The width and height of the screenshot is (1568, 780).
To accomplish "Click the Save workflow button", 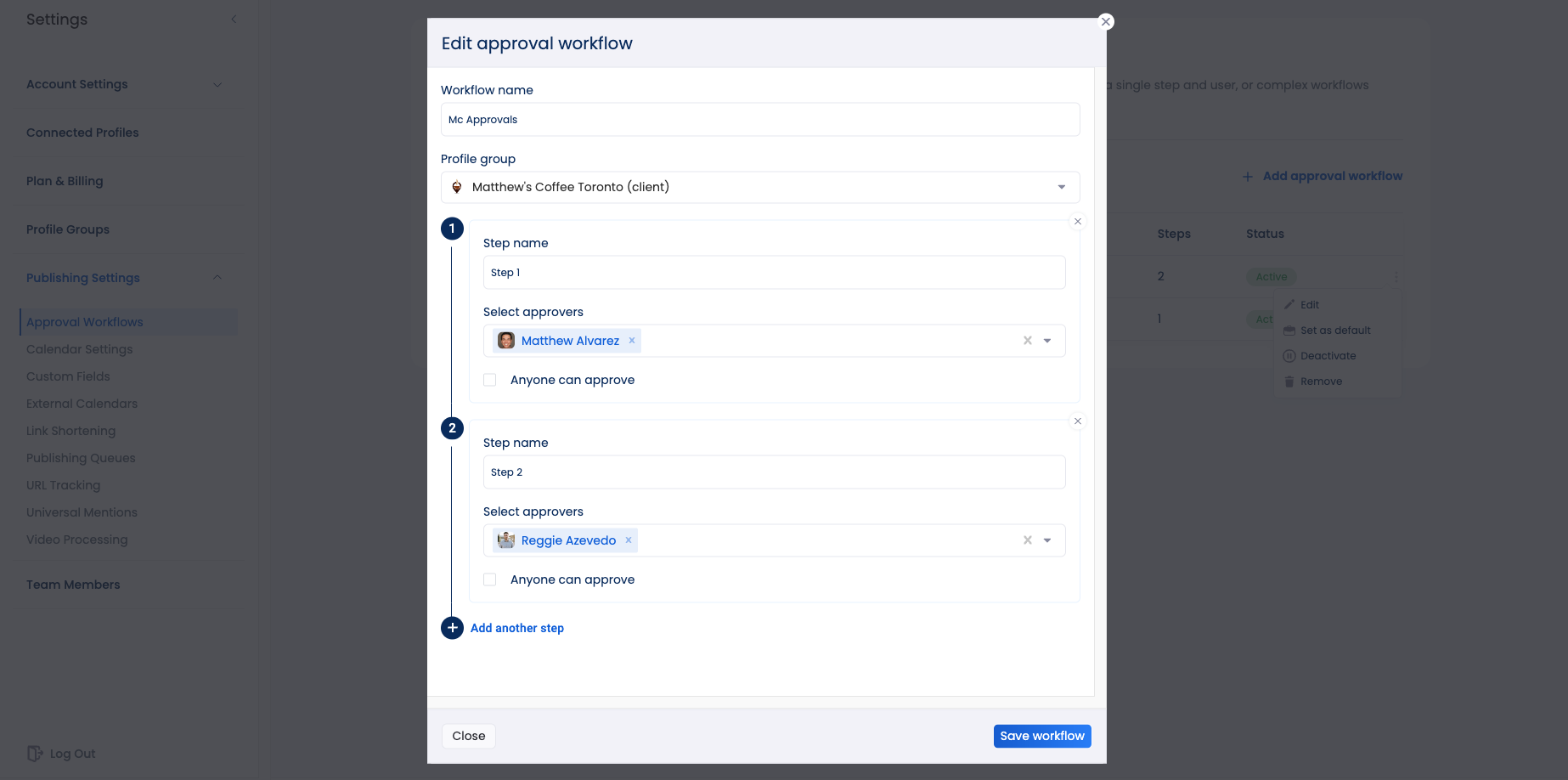I will pos(1042,736).
